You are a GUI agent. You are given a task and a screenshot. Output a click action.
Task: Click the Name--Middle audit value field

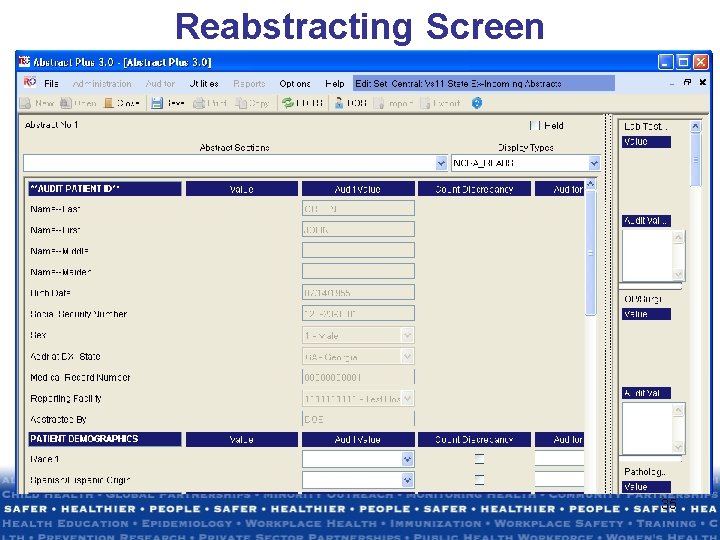pyautogui.click(x=358, y=250)
